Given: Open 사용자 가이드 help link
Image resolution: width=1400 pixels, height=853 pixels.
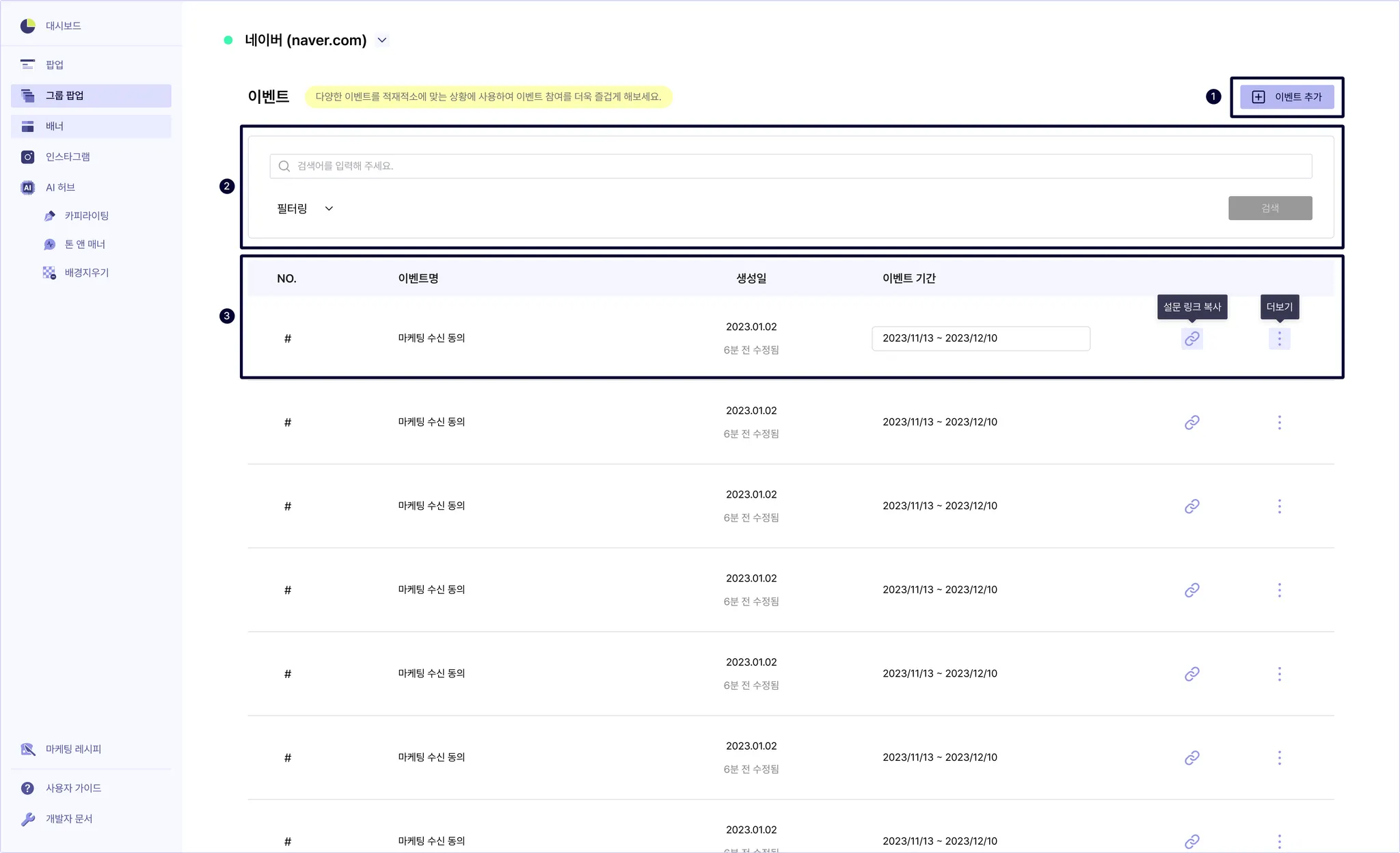Looking at the screenshot, I should [73, 788].
